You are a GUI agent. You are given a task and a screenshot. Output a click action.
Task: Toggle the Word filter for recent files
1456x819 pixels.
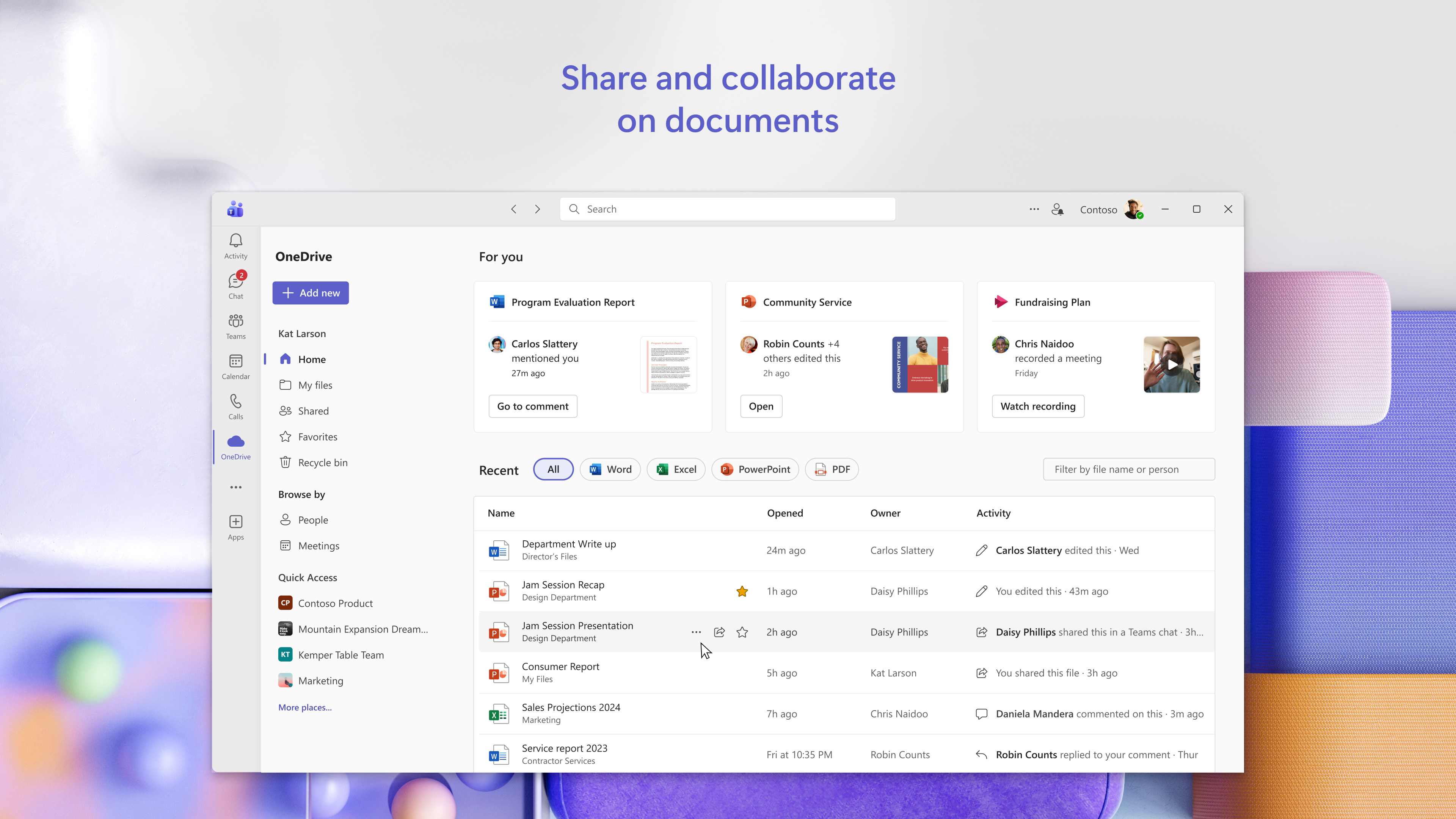click(610, 469)
